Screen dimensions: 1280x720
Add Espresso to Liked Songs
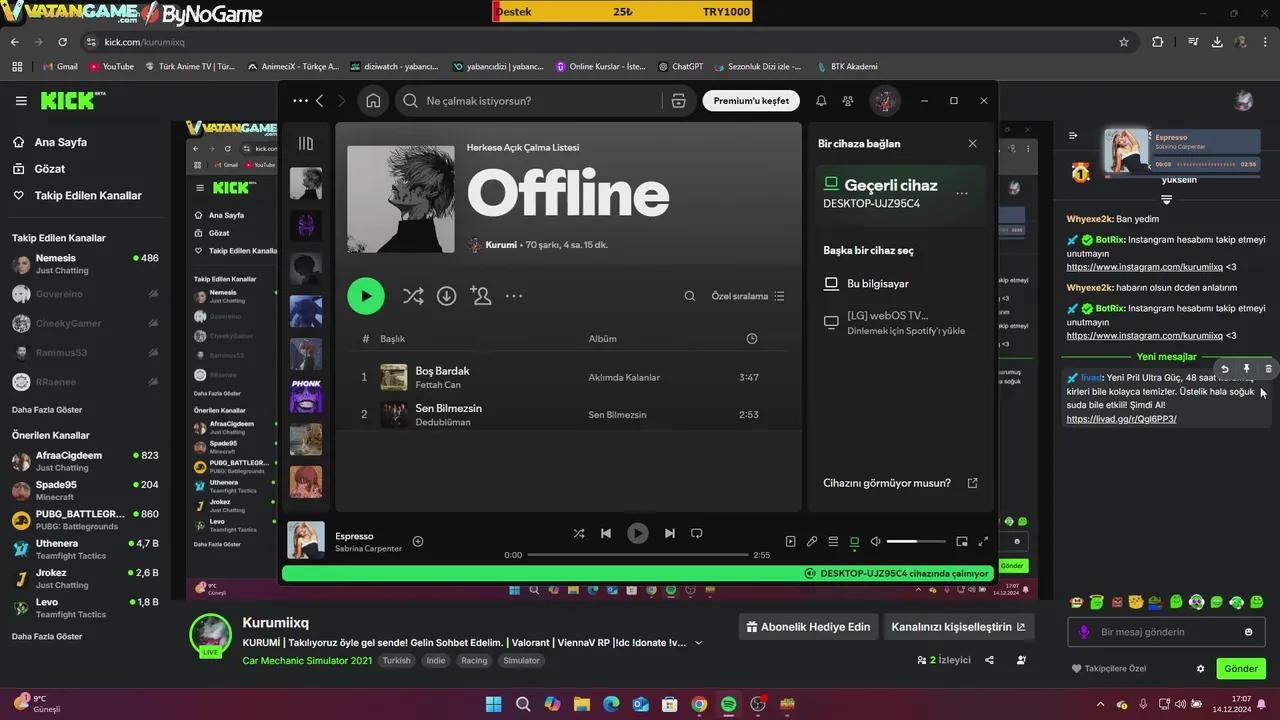click(418, 541)
